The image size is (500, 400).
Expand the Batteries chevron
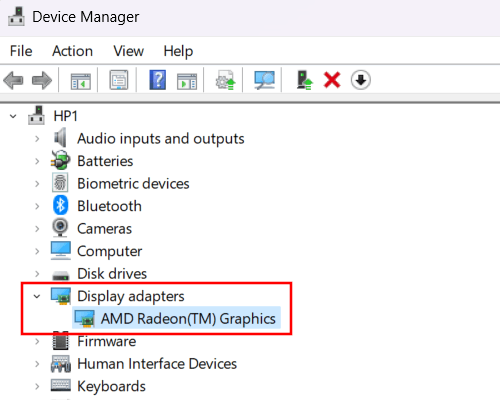(x=37, y=161)
